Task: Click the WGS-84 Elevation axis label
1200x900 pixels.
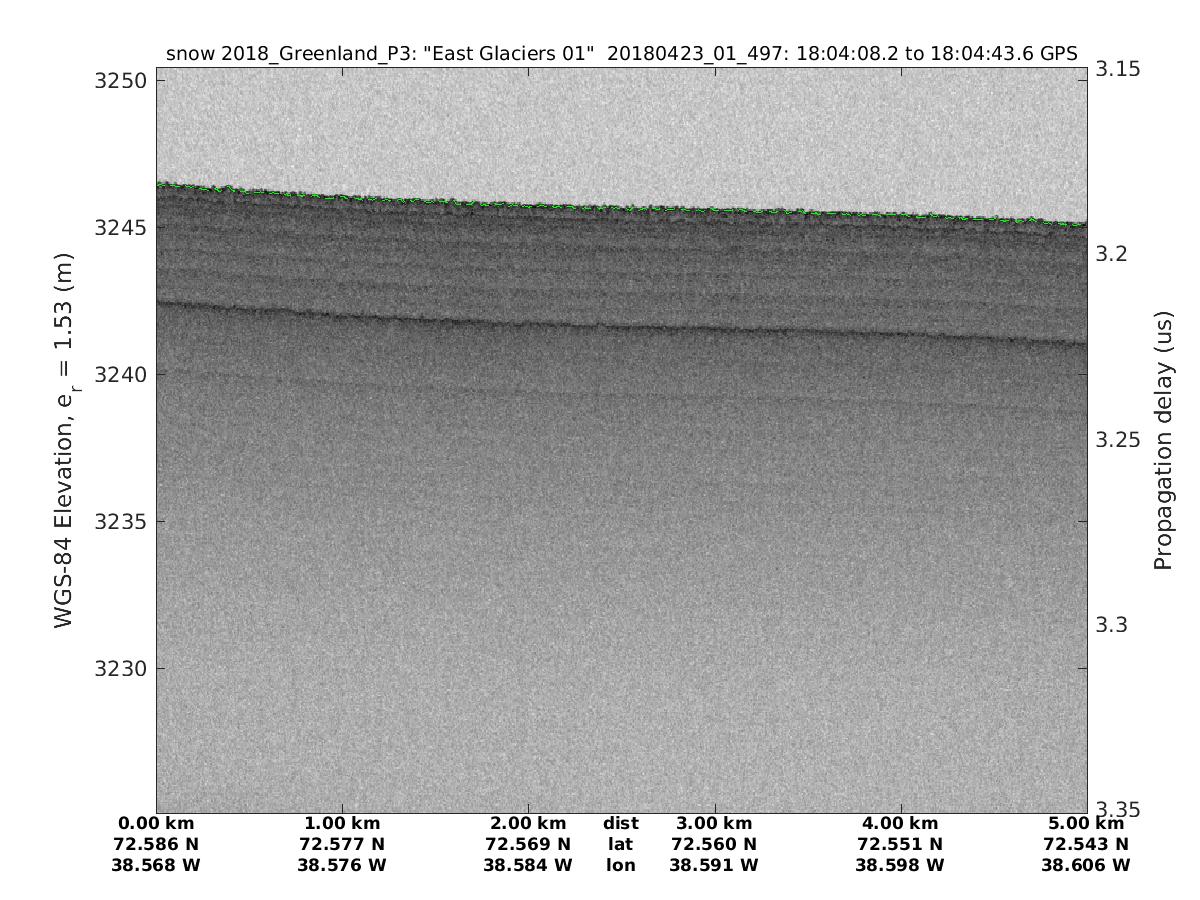Action: point(65,441)
